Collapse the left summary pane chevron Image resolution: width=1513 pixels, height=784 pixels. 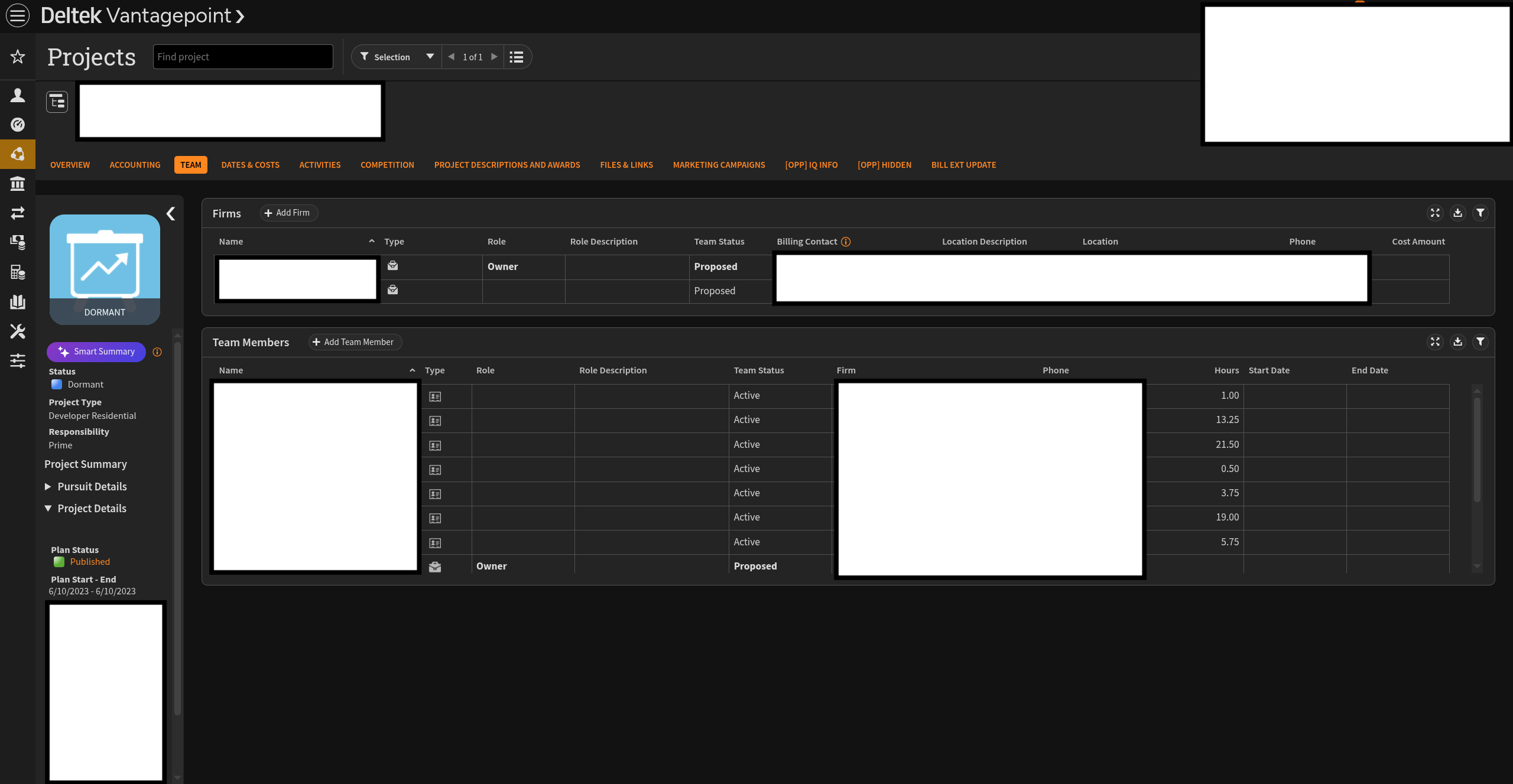(170, 213)
